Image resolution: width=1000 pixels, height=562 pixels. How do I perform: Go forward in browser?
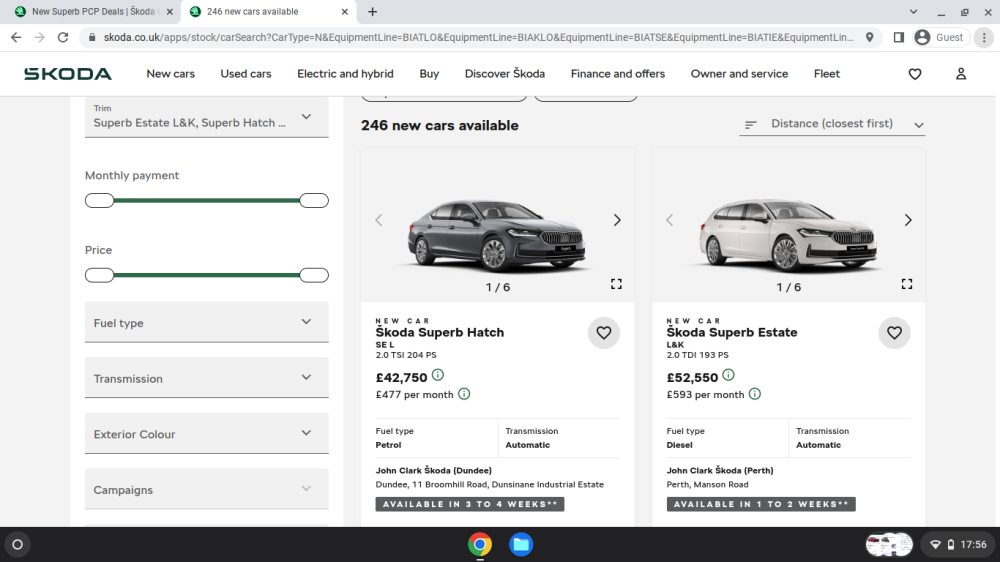40,38
